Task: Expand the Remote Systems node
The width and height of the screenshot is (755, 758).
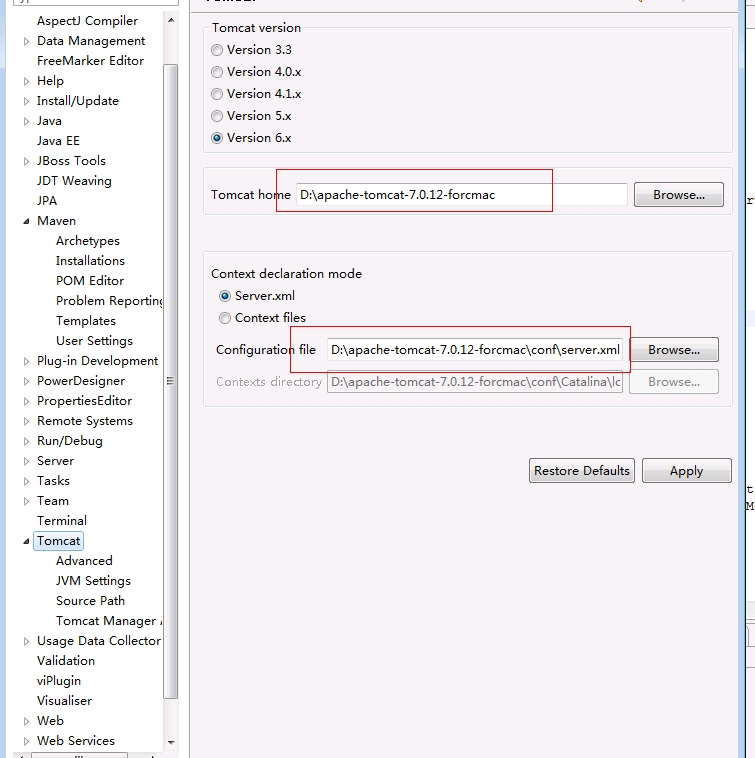Action: click(x=27, y=422)
